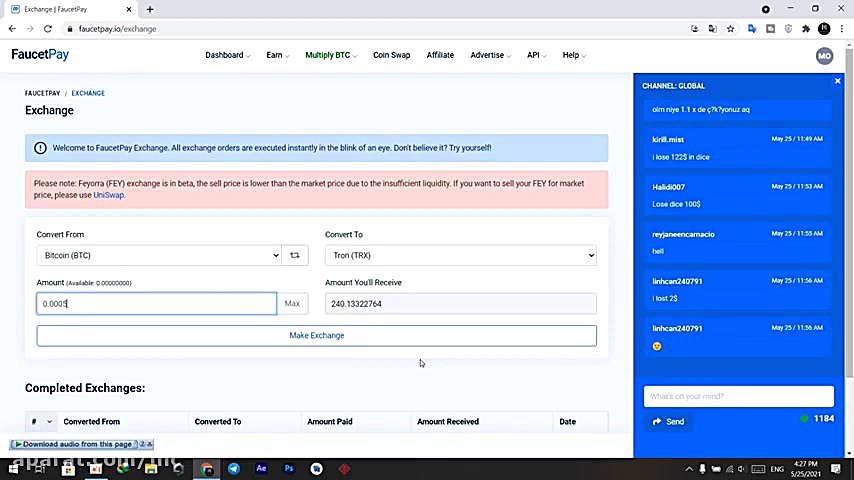Click the What's on your mind chat box
Screen dimensions: 854x480
point(739,396)
